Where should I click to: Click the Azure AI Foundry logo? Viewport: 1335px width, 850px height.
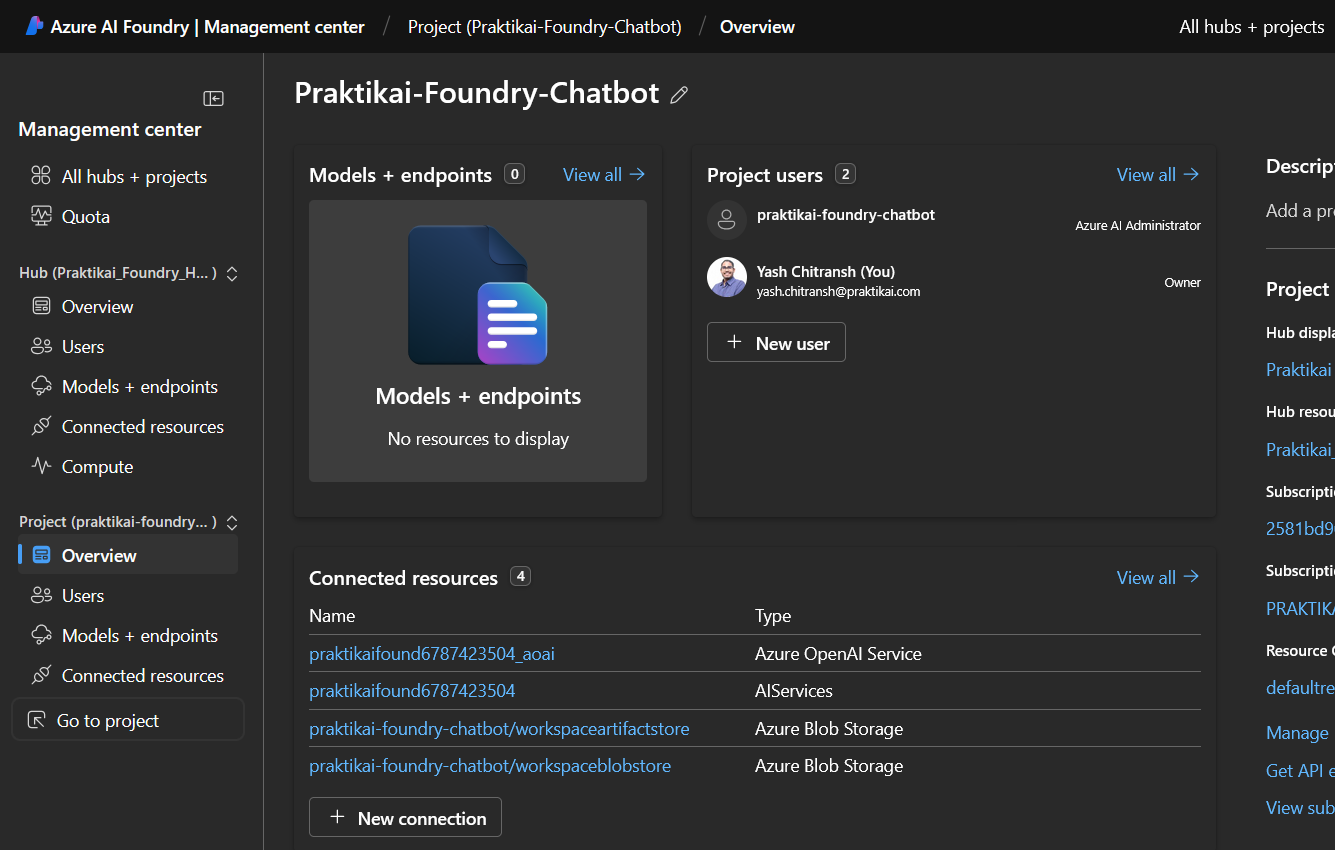coord(35,26)
